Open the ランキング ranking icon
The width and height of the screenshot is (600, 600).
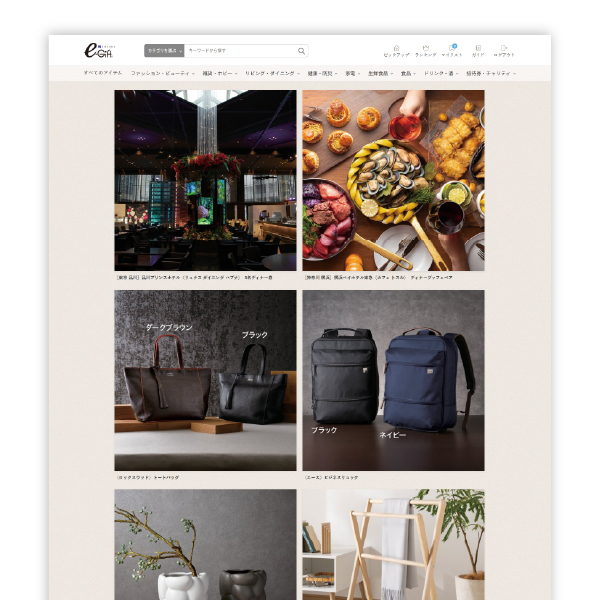pos(425,51)
